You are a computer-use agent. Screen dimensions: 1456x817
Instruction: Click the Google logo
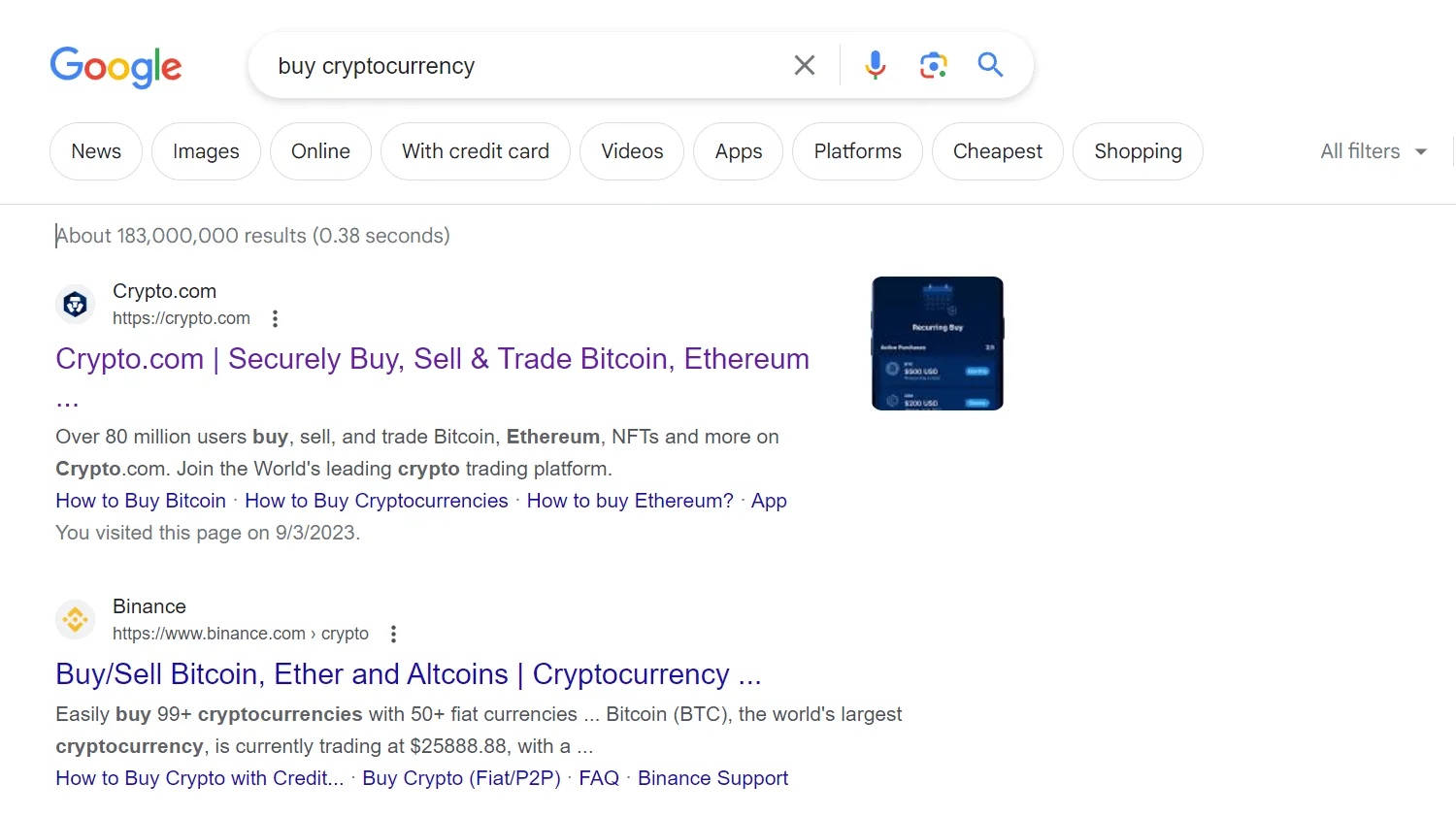[x=116, y=66]
